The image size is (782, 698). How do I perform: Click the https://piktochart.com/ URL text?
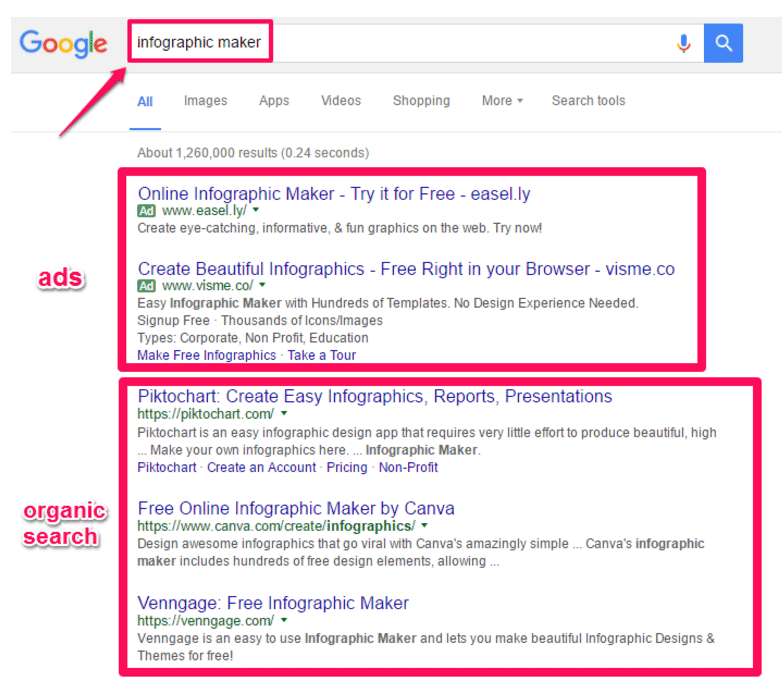click(x=205, y=414)
